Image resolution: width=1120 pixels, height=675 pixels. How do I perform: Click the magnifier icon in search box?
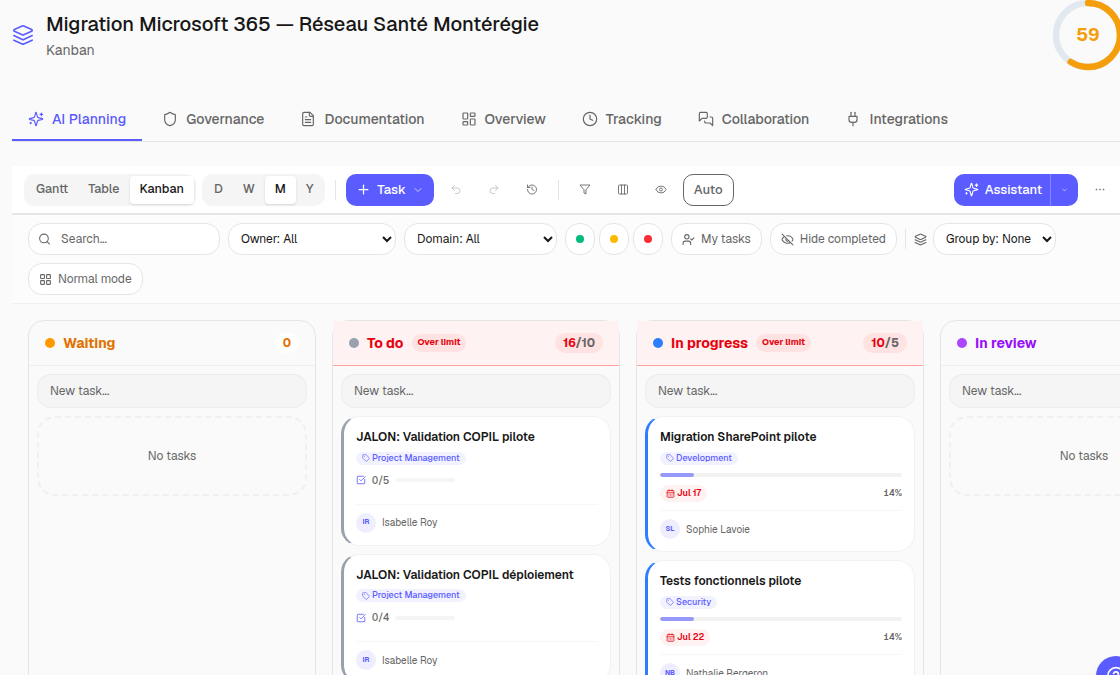pyautogui.click(x=44, y=239)
